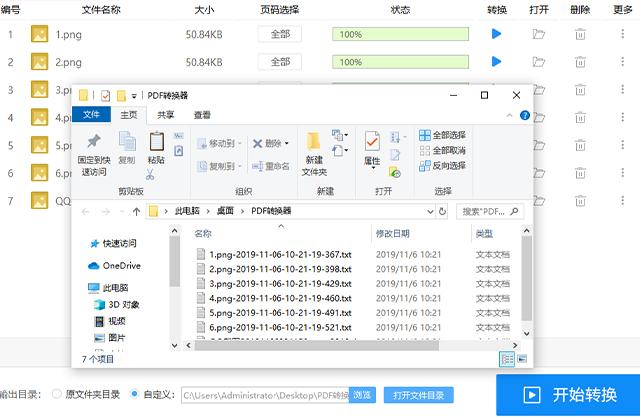
Task: Click the 100% progress bar for 1.png
Action: (x=400, y=34)
